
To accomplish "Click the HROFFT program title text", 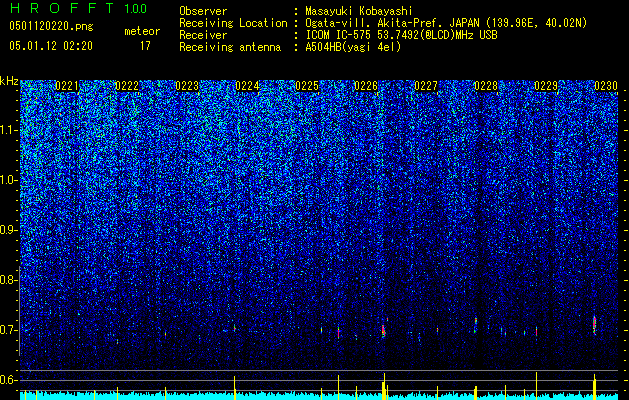I will coord(61,8).
